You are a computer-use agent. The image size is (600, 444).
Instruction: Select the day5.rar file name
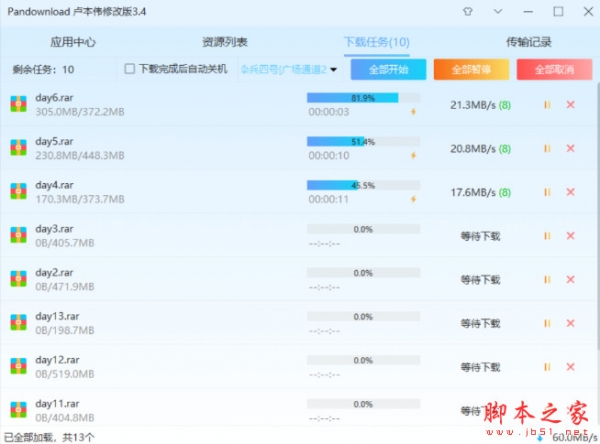54,142
